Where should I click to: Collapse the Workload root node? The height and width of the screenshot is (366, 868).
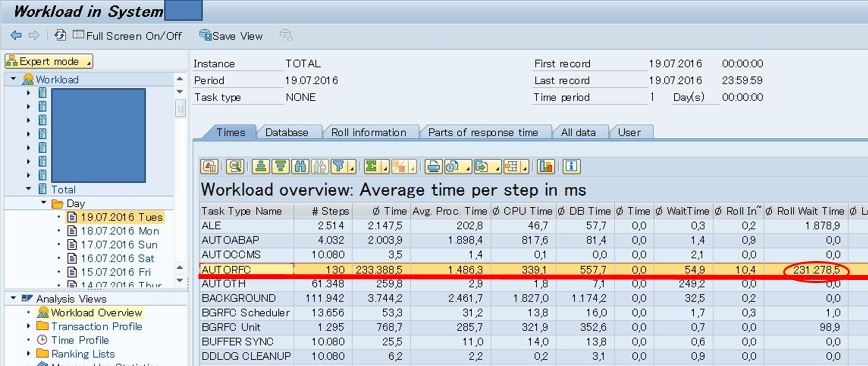(x=13, y=79)
